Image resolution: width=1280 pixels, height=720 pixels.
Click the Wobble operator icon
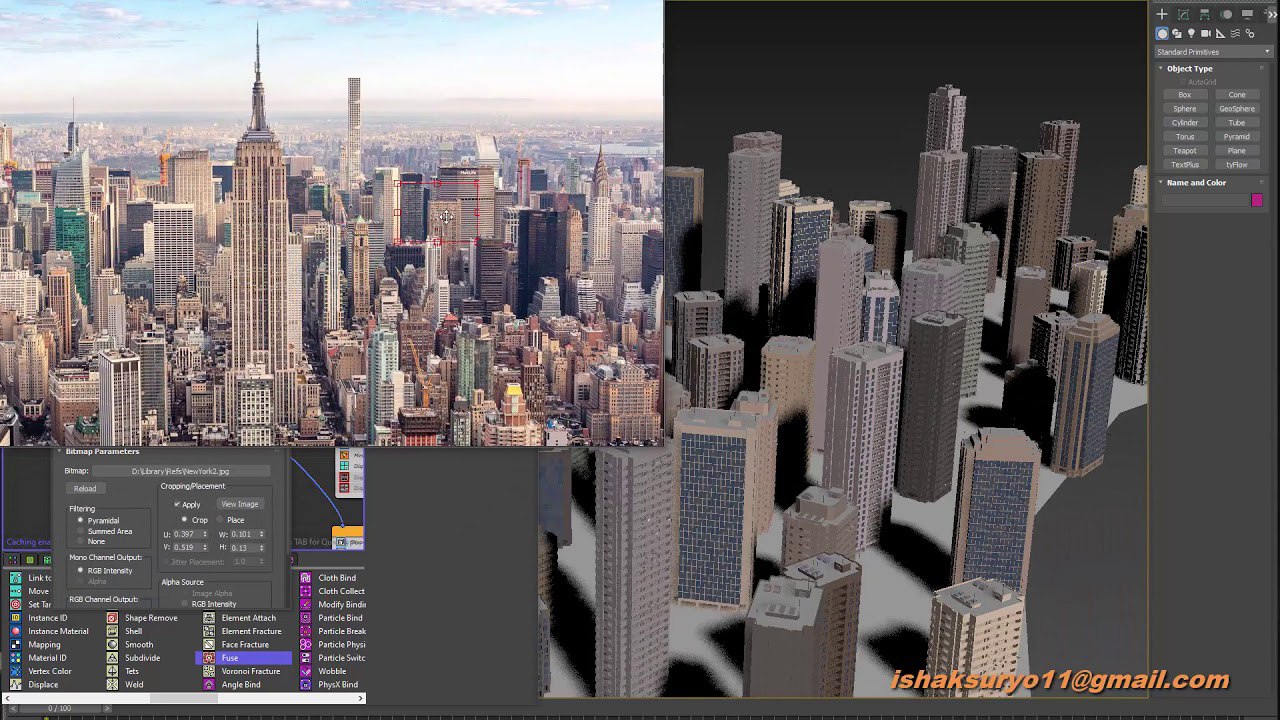306,671
